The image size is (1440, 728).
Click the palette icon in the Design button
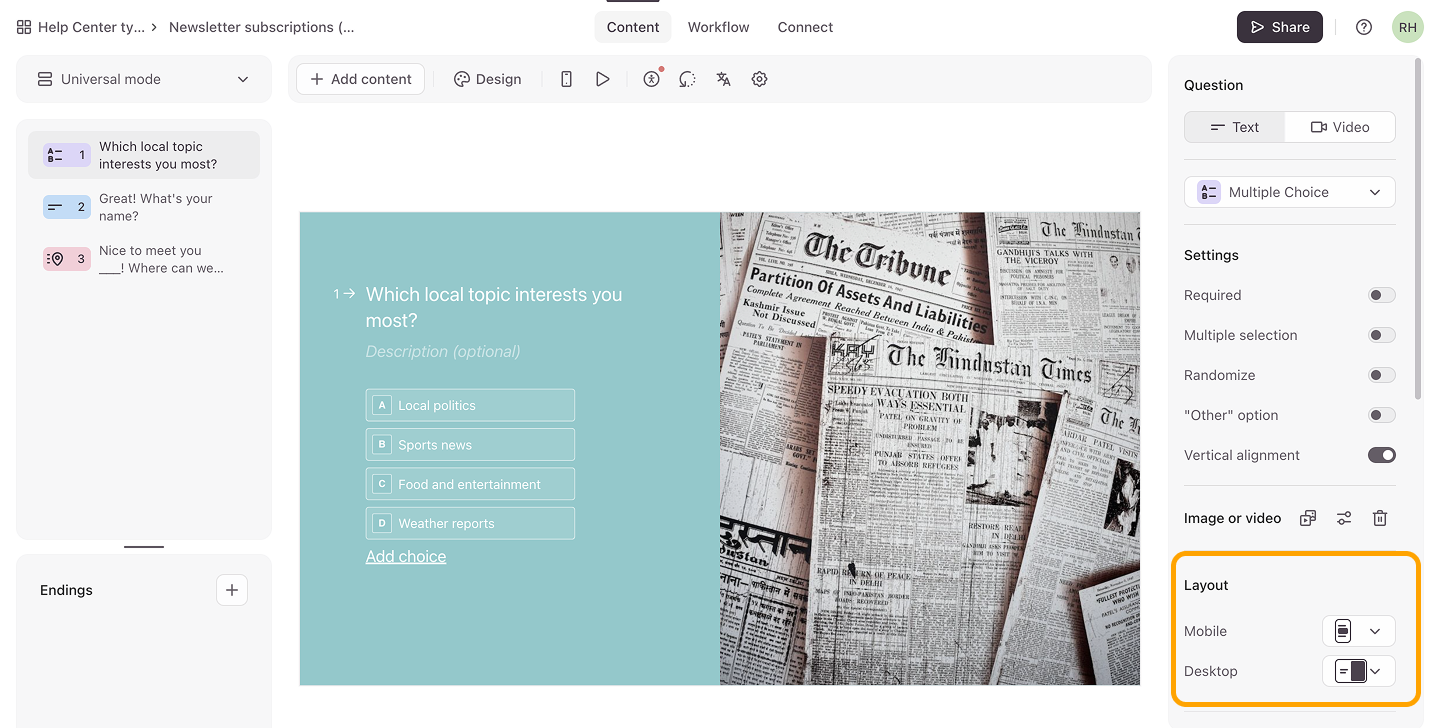(461, 79)
